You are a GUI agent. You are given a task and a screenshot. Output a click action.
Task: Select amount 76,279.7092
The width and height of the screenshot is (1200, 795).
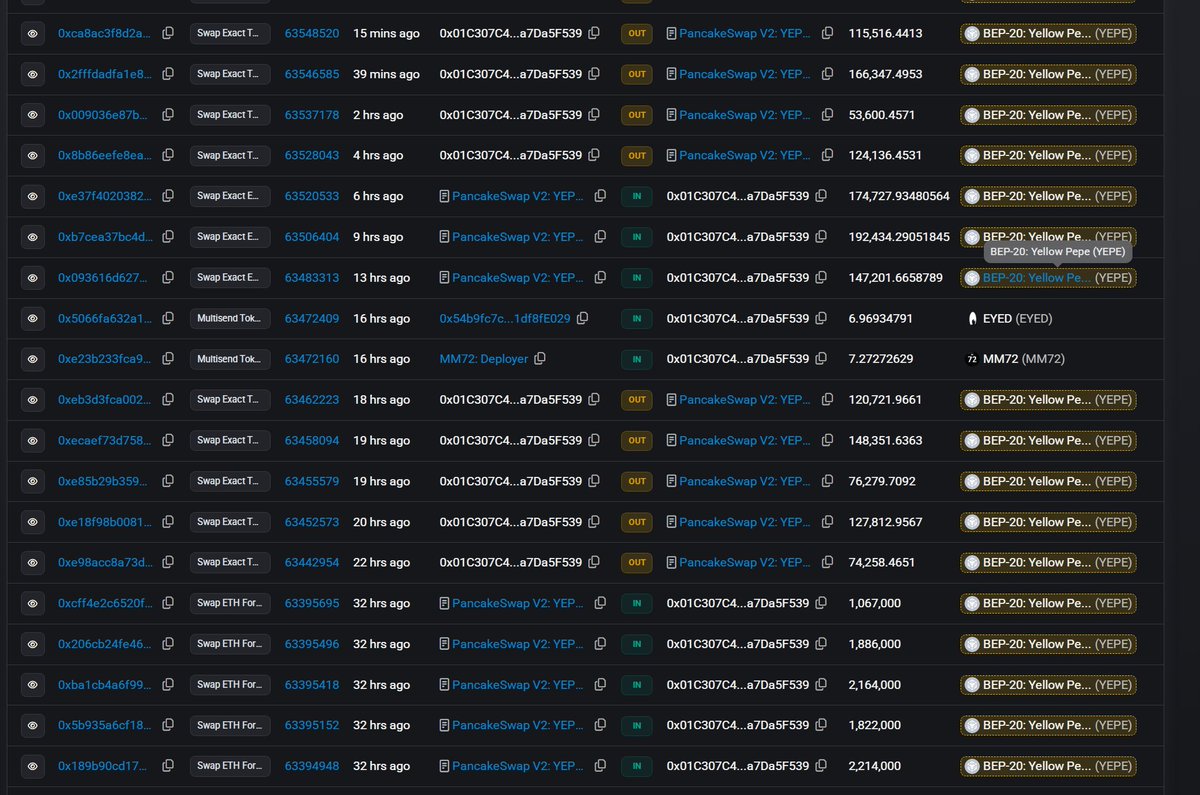coord(882,481)
